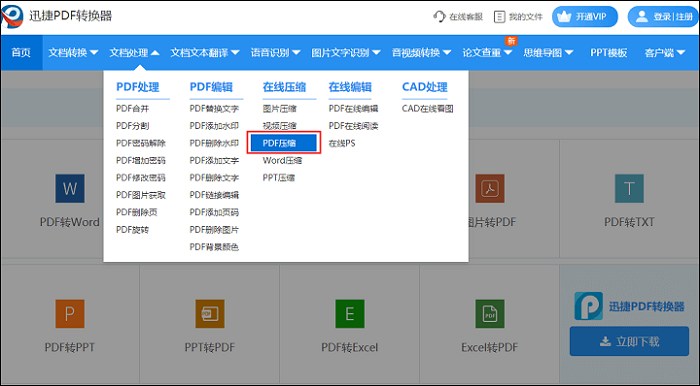Choose PDF删除图片 from the menu
Screen dimensions: 700x386
point(214,229)
